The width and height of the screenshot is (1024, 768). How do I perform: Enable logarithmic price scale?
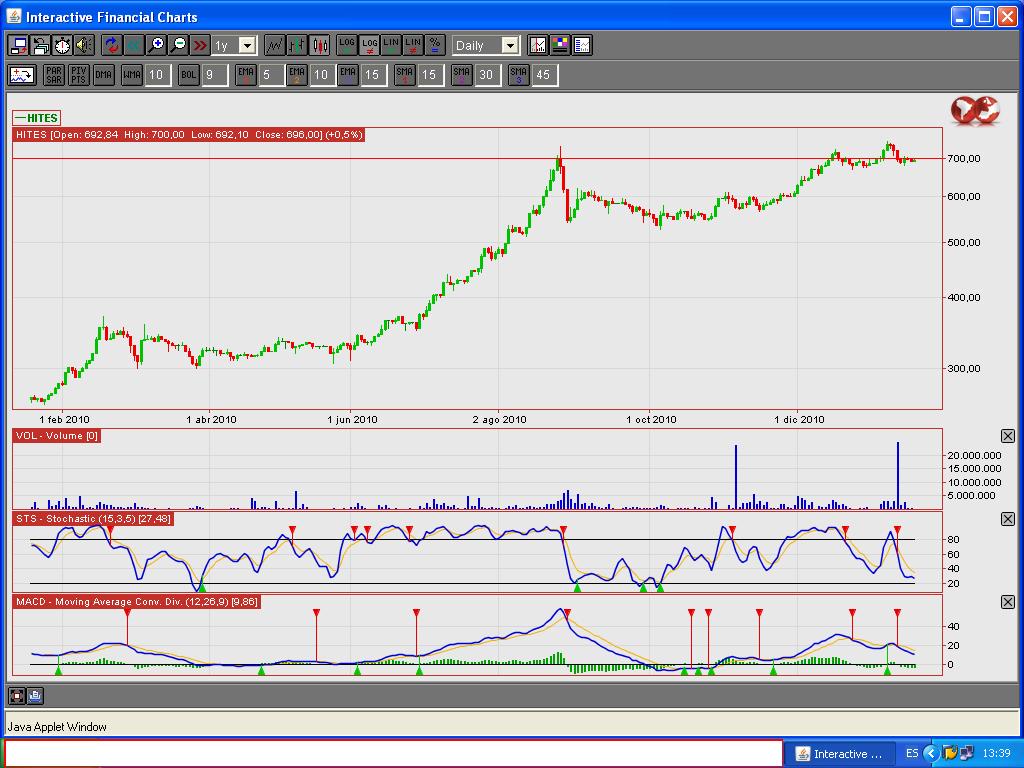pyautogui.click(x=346, y=45)
